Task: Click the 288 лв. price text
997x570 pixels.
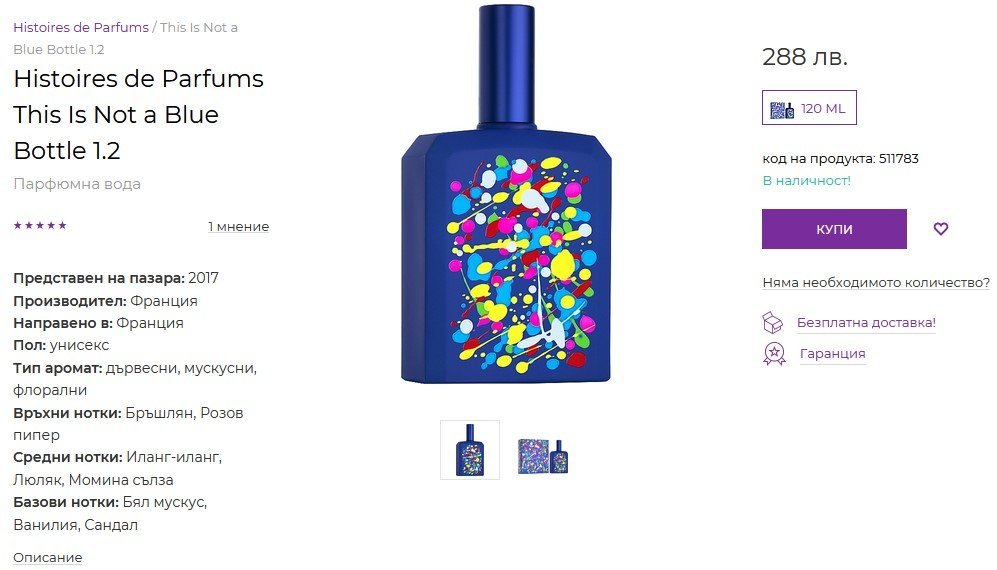Action: [x=805, y=57]
